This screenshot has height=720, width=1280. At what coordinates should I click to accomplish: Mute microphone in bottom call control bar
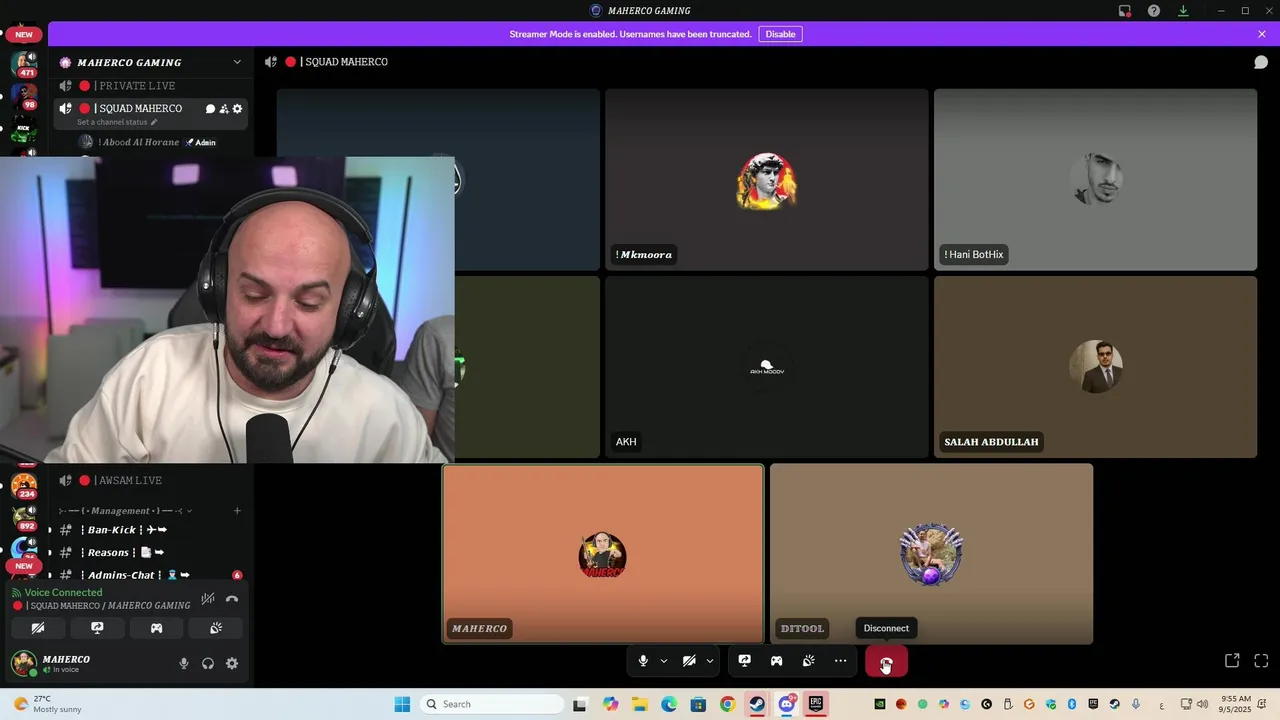[643, 661]
